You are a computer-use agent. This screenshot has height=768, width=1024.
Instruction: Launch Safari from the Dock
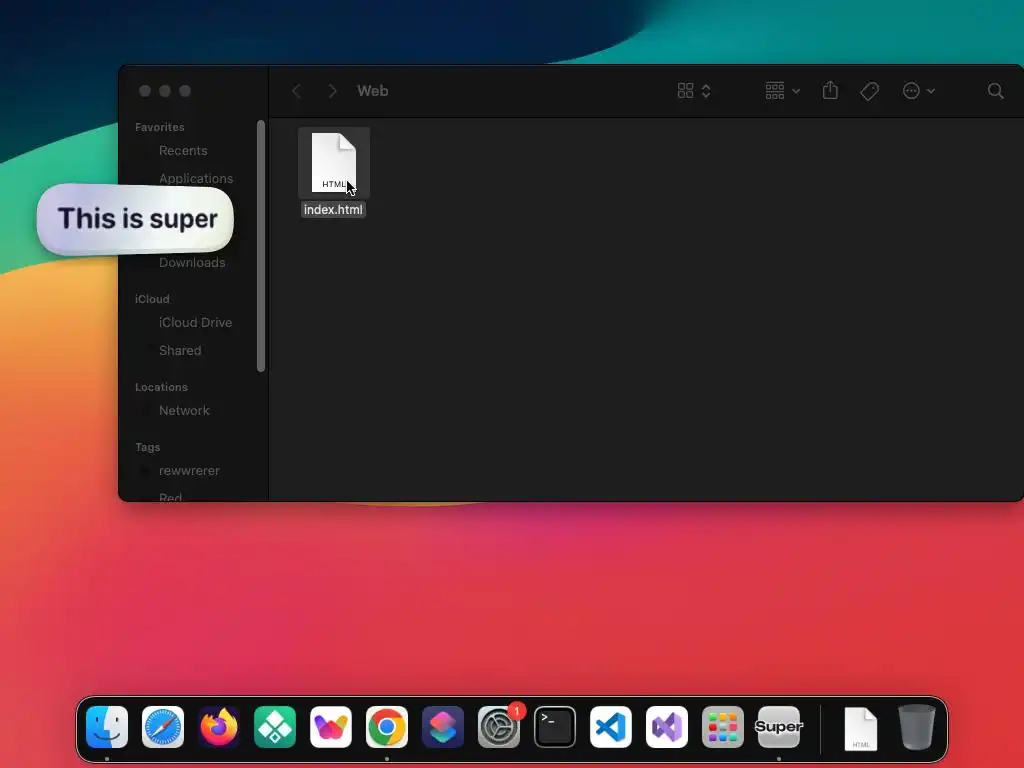tap(163, 727)
